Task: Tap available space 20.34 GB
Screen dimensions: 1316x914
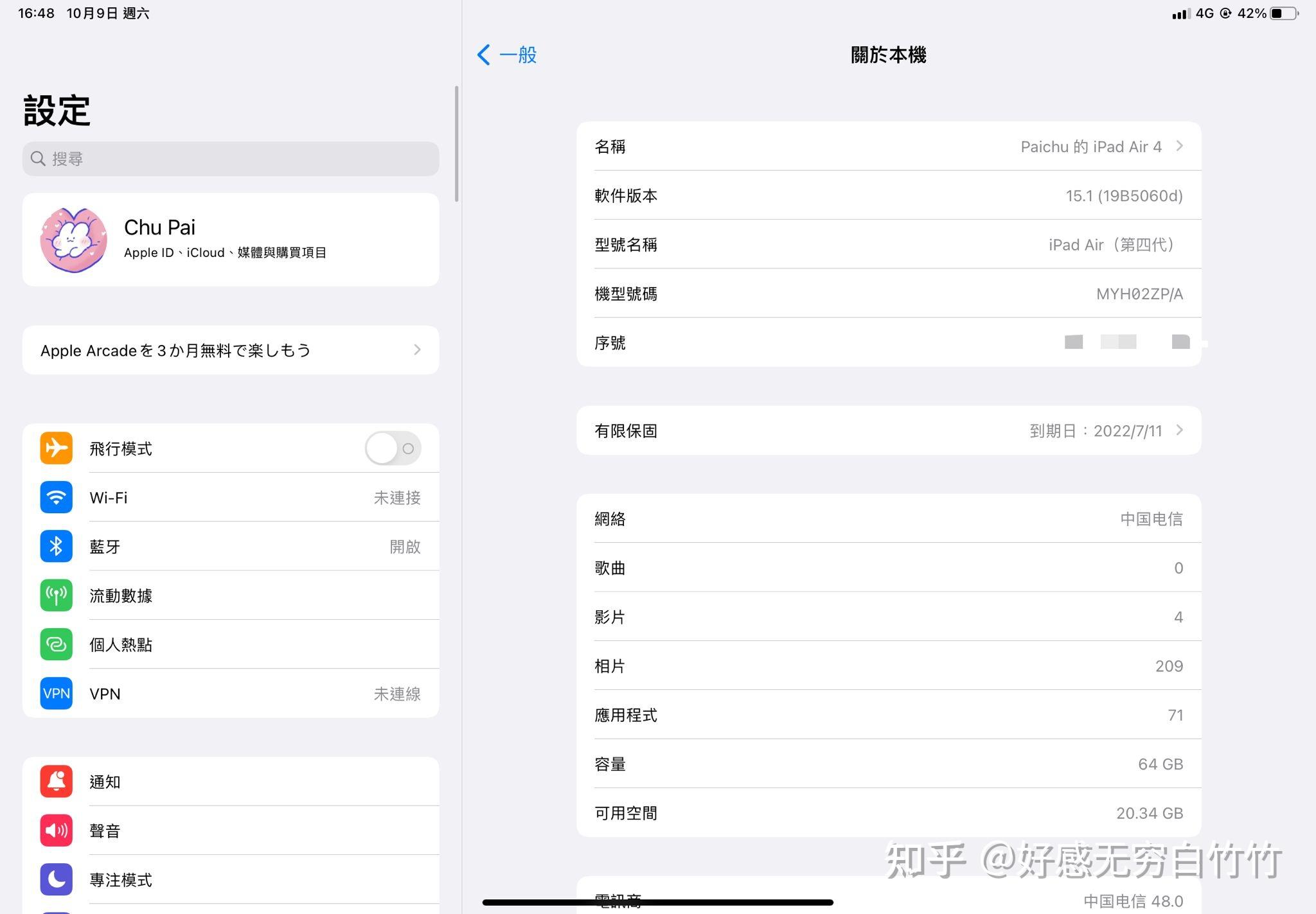Action: (x=1150, y=813)
